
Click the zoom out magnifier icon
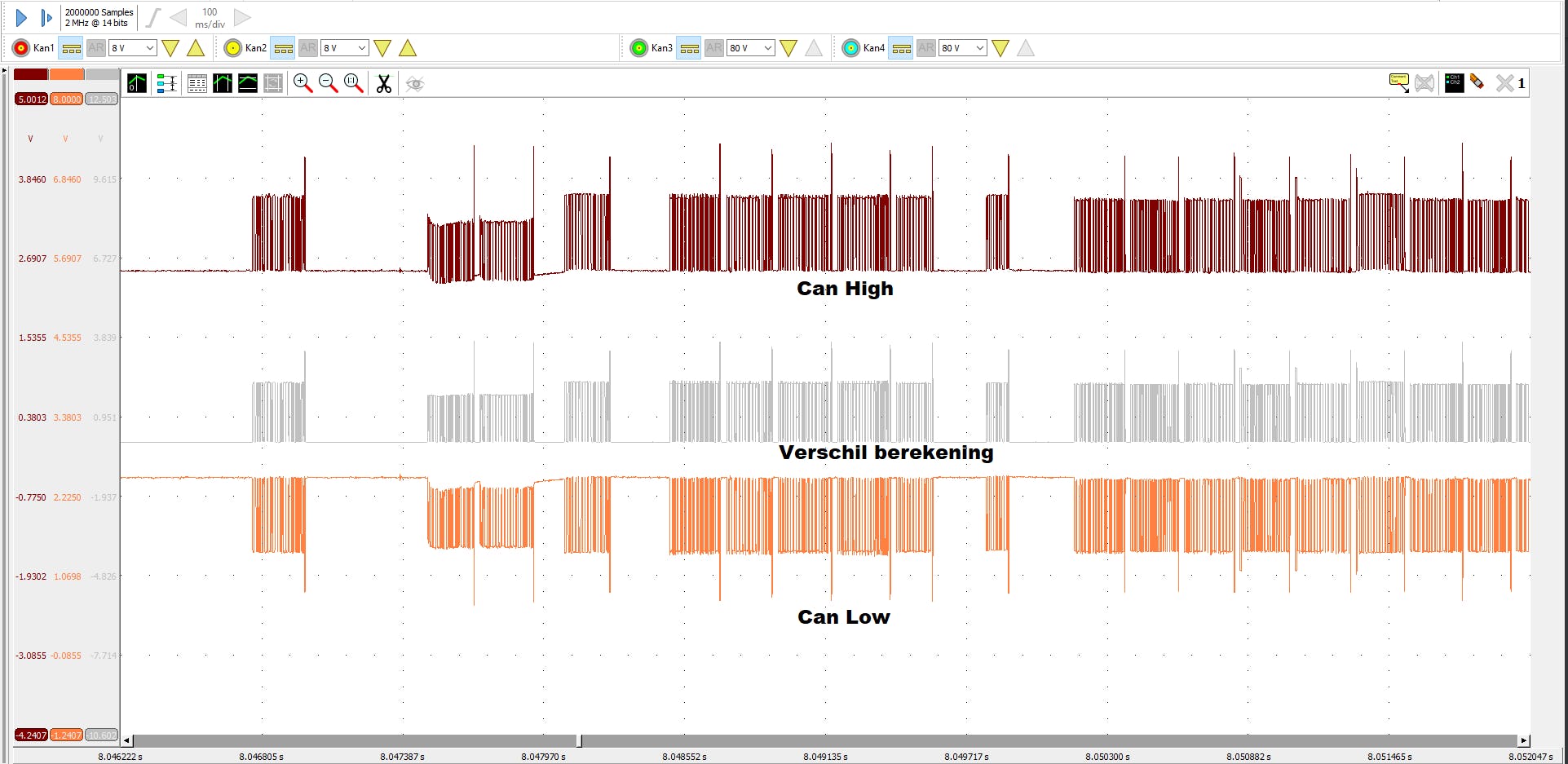coord(328,83)
